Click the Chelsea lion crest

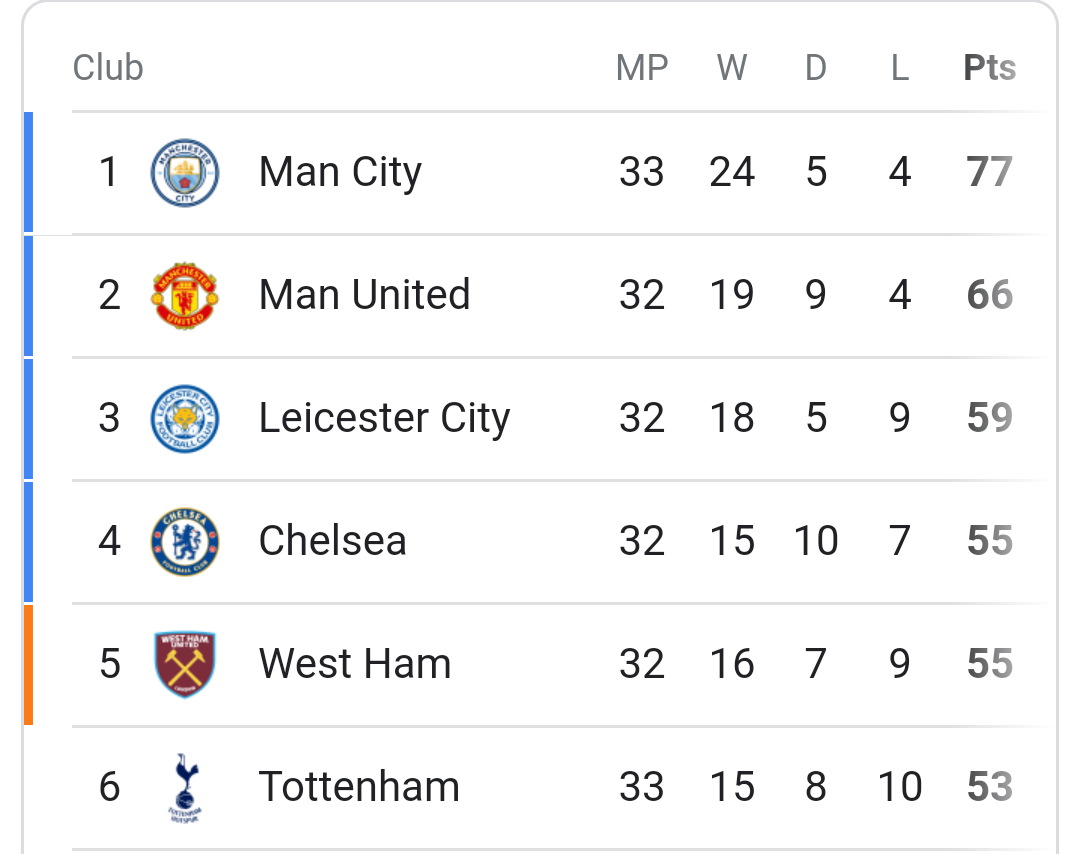click(185, 541)
